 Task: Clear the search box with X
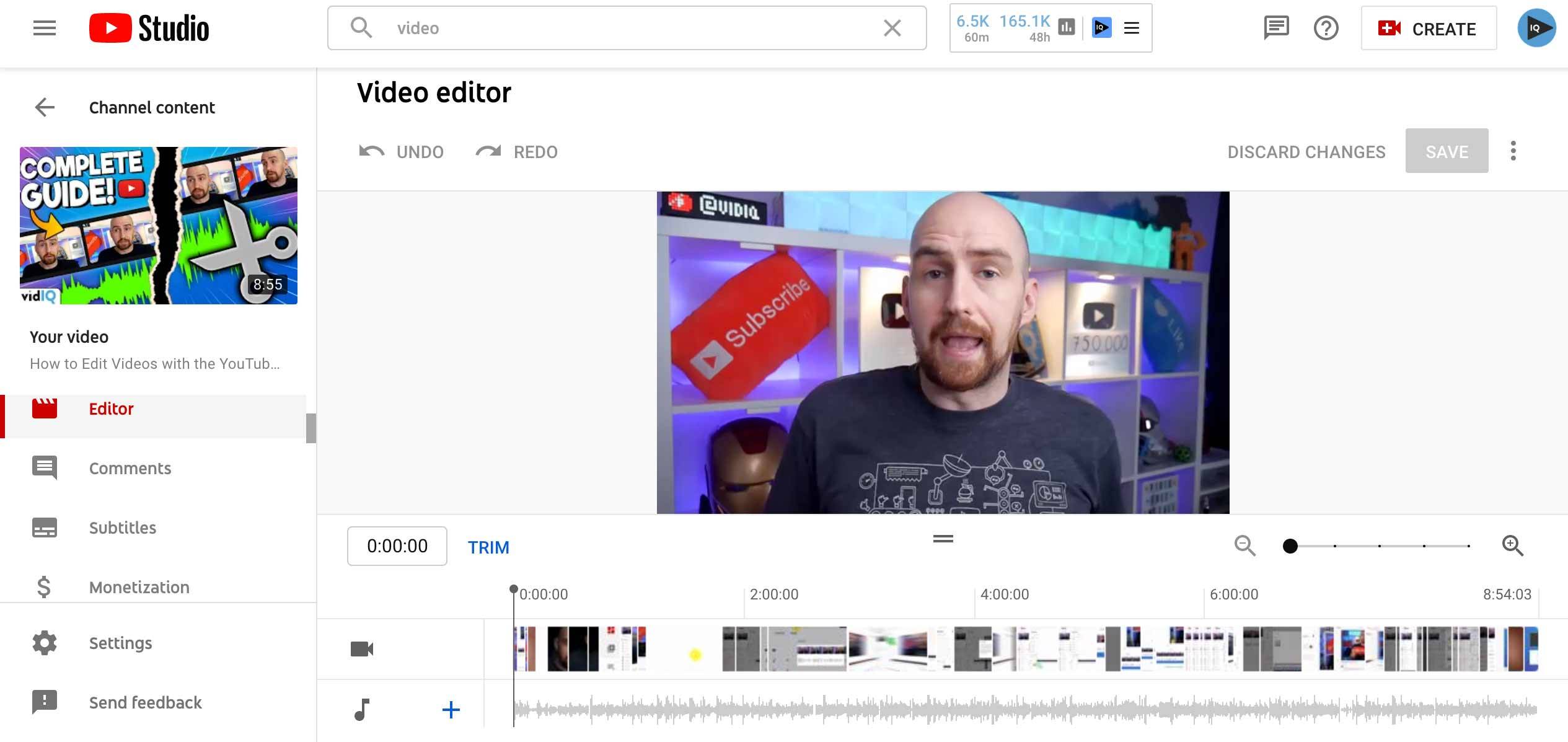tap(892, 28)
